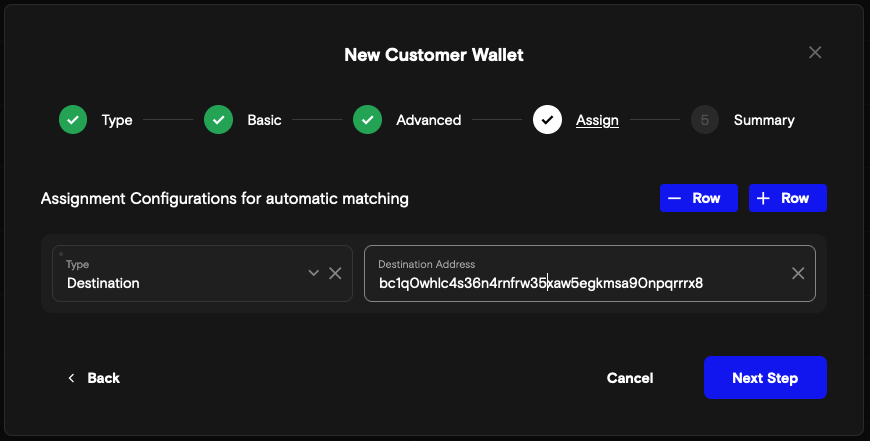Switch to the Basic step label
The image size is (870, 441).
point(264,120)
